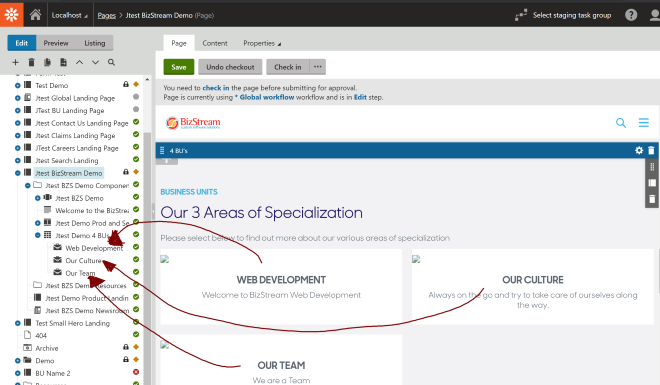Expand the Jtest BZS Demo node
Screen dimensions: 660x385
coord(38,198)
